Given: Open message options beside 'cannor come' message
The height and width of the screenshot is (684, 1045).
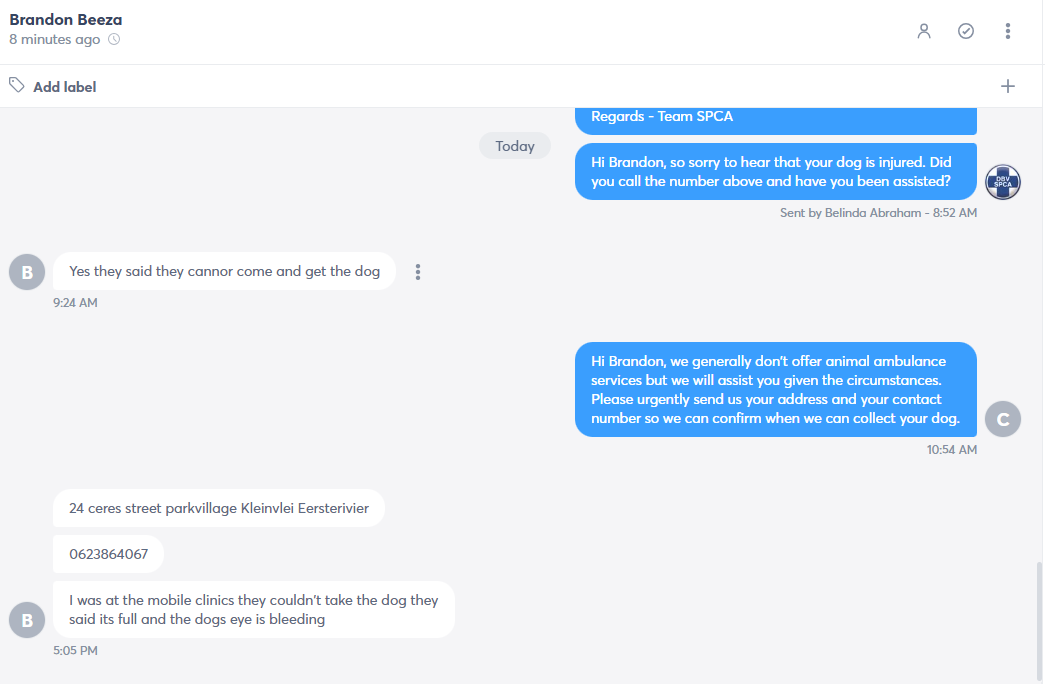Looking at the screenshot, I should (418, 271).
